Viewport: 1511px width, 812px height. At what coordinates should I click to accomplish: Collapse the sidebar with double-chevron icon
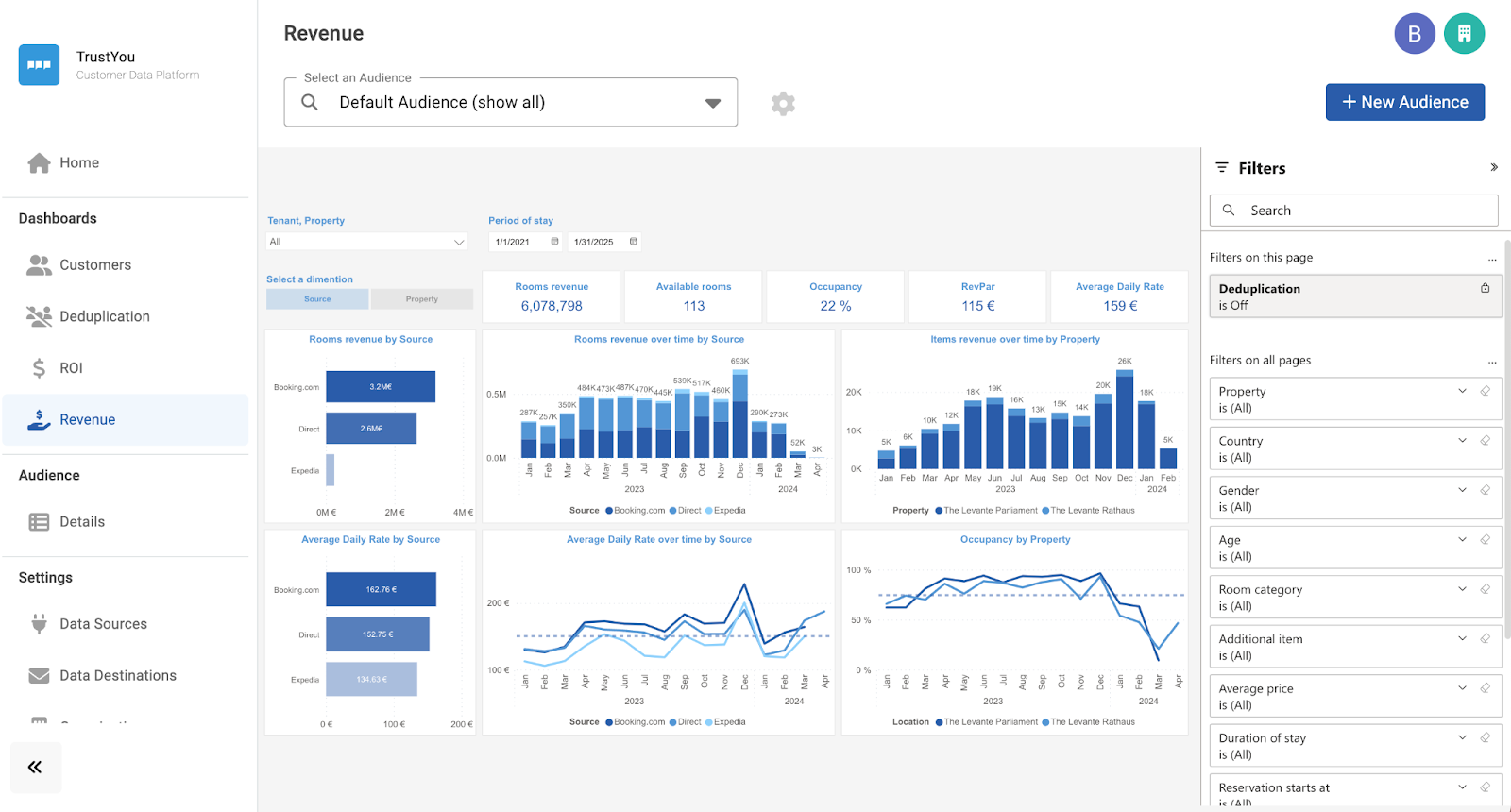click(x=35, y=767)
